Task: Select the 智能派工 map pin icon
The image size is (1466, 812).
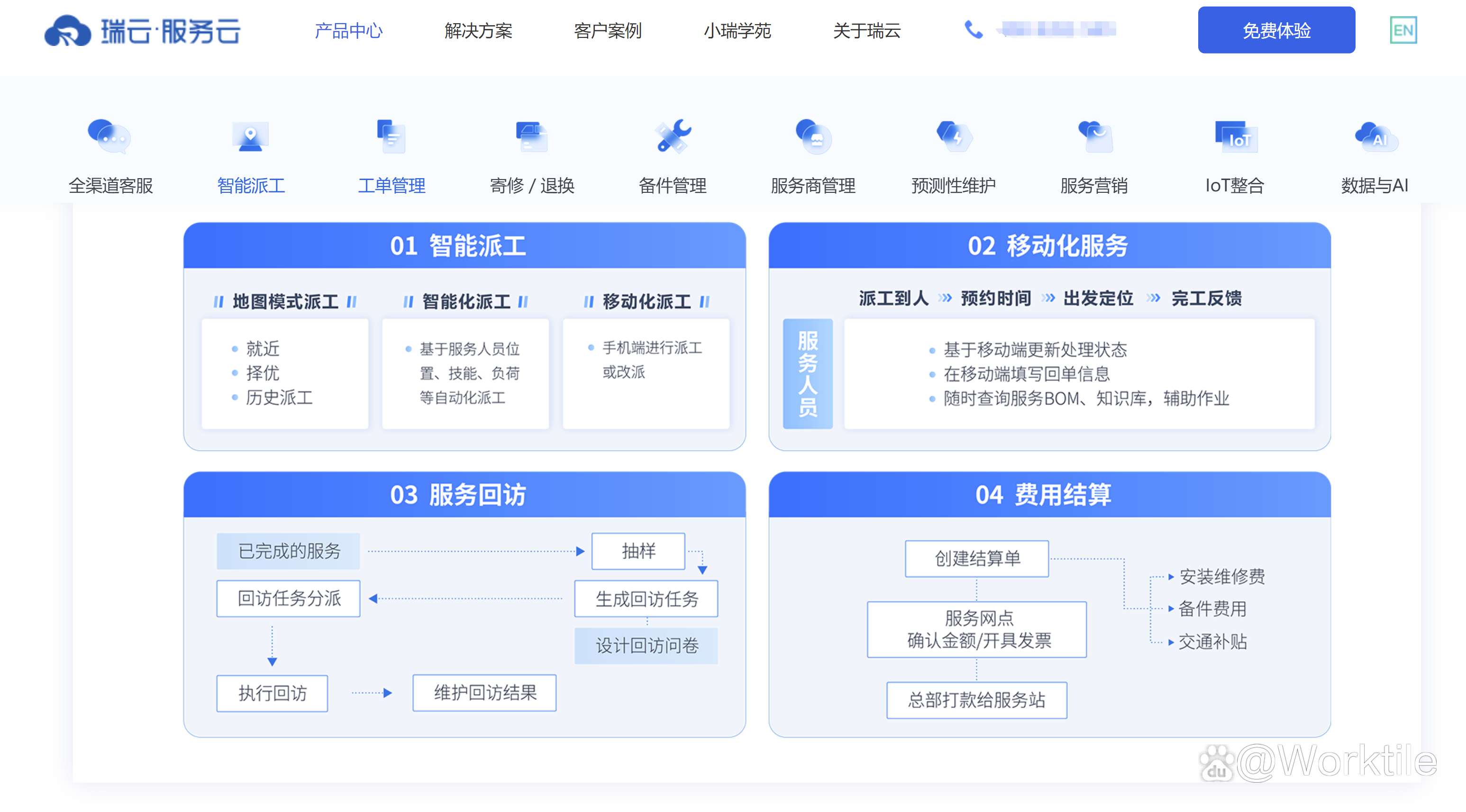Action: [250, 136]
